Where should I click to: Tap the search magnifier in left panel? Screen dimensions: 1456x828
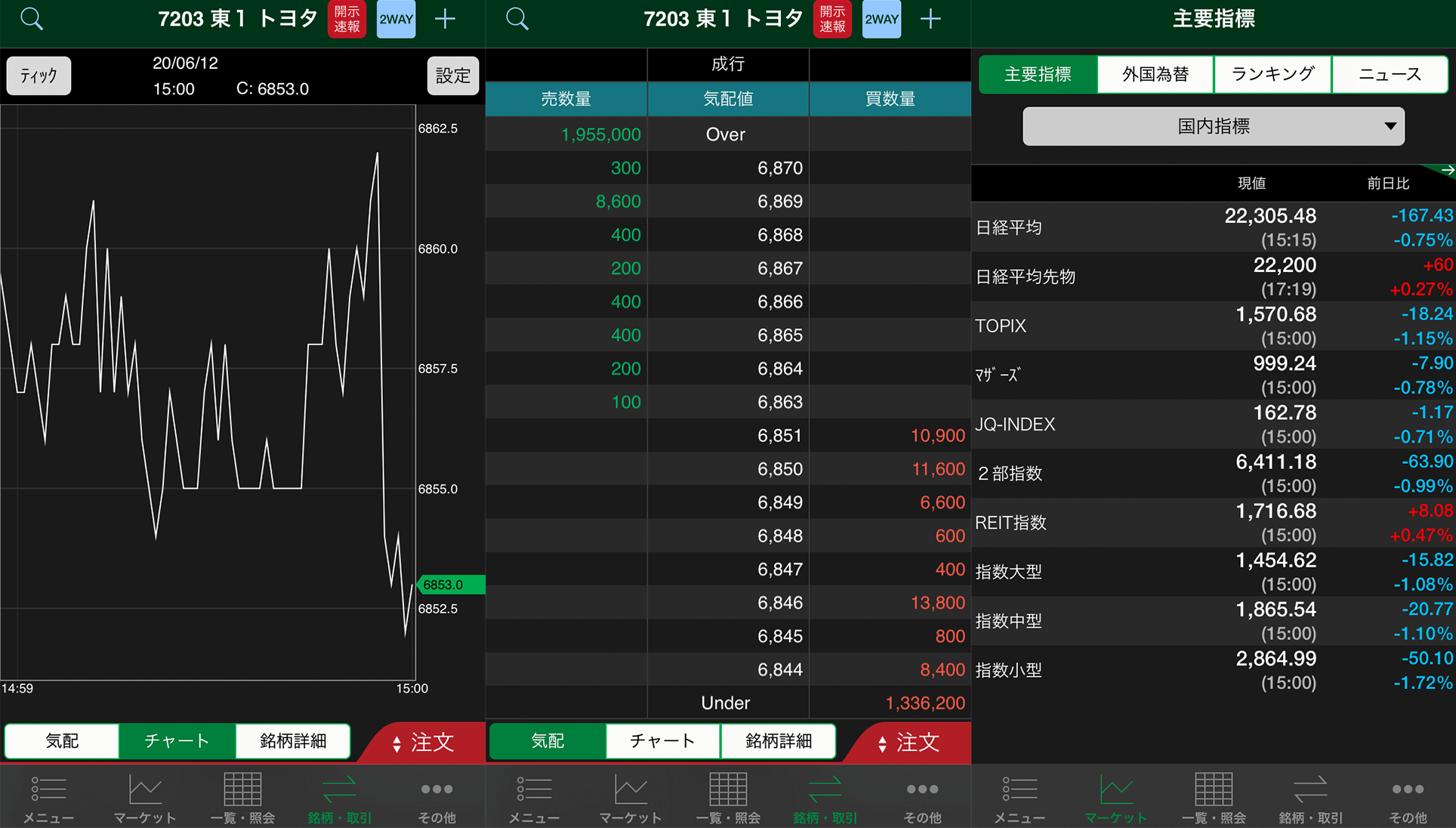pos(32,19)
